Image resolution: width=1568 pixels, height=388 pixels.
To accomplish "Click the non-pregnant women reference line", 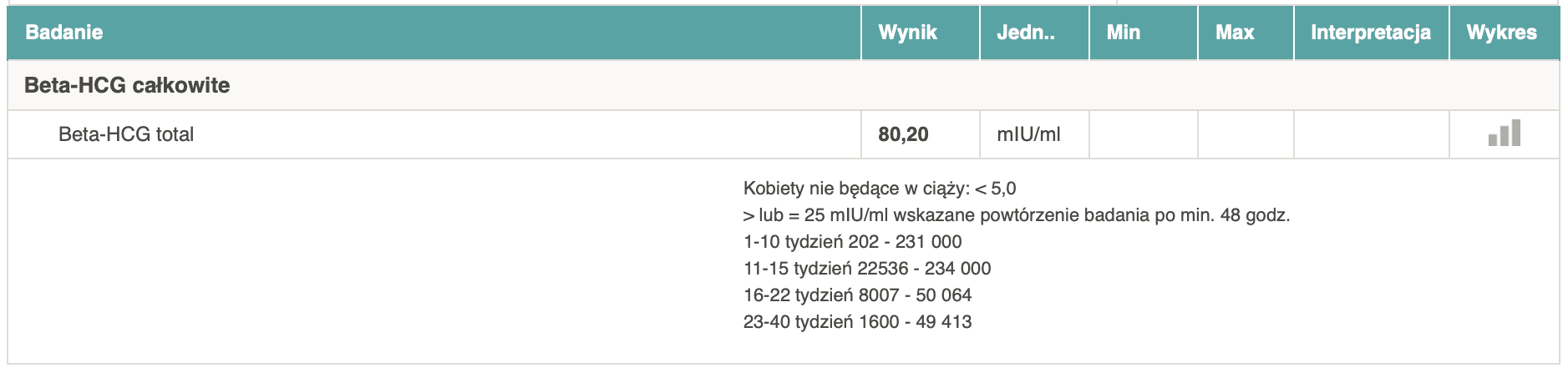I will (x=879, y=189).
